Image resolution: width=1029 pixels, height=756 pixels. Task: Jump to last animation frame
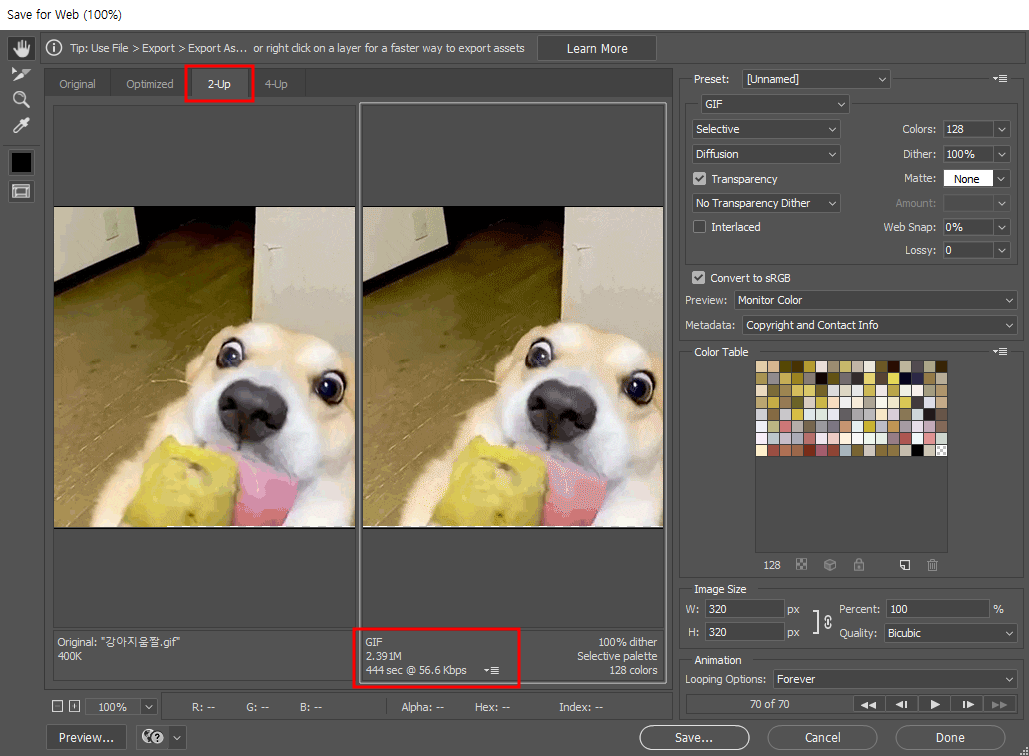point(1000,704)
